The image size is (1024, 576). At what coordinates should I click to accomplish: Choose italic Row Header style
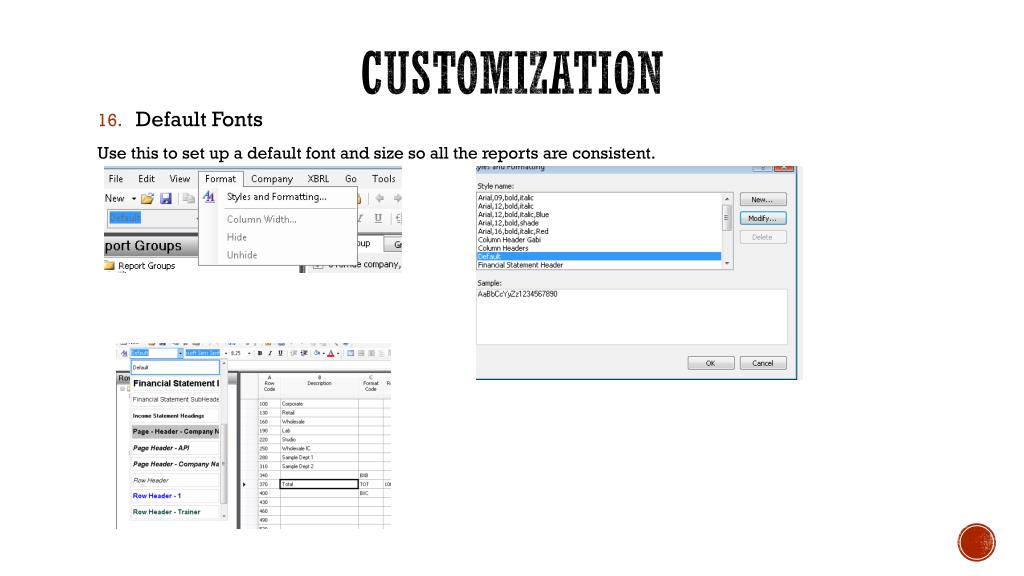pos(176,480)
